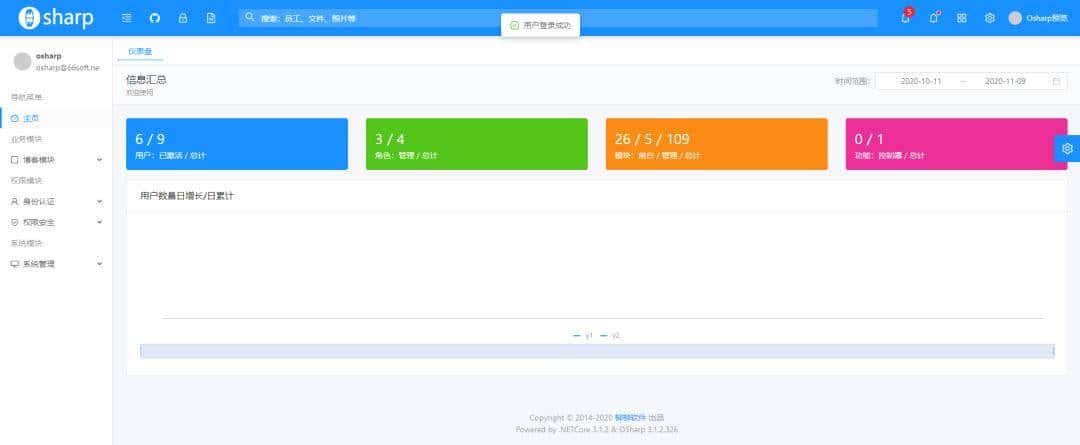Click the 信息汇总 page heading

coord(146,80)
